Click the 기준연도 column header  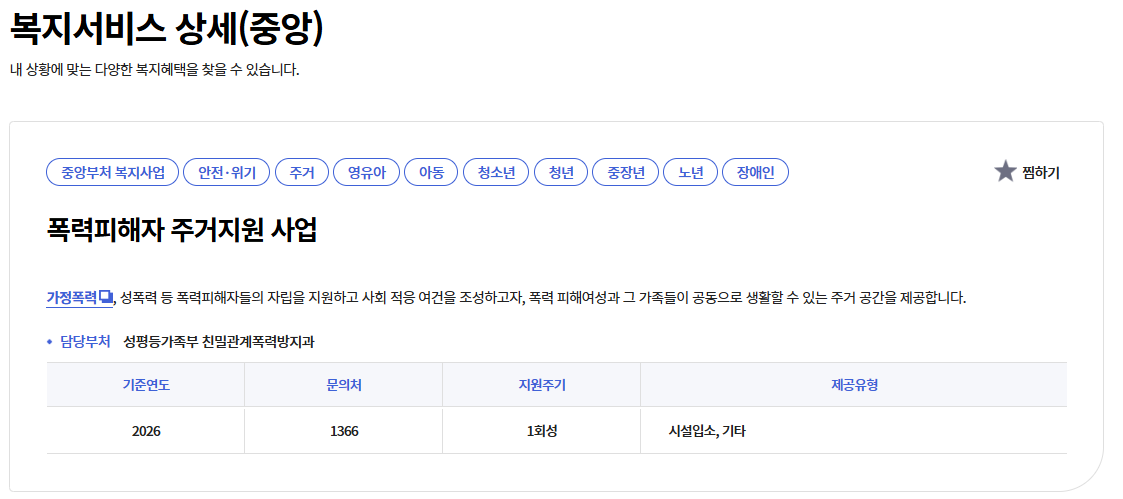(146, 385)
